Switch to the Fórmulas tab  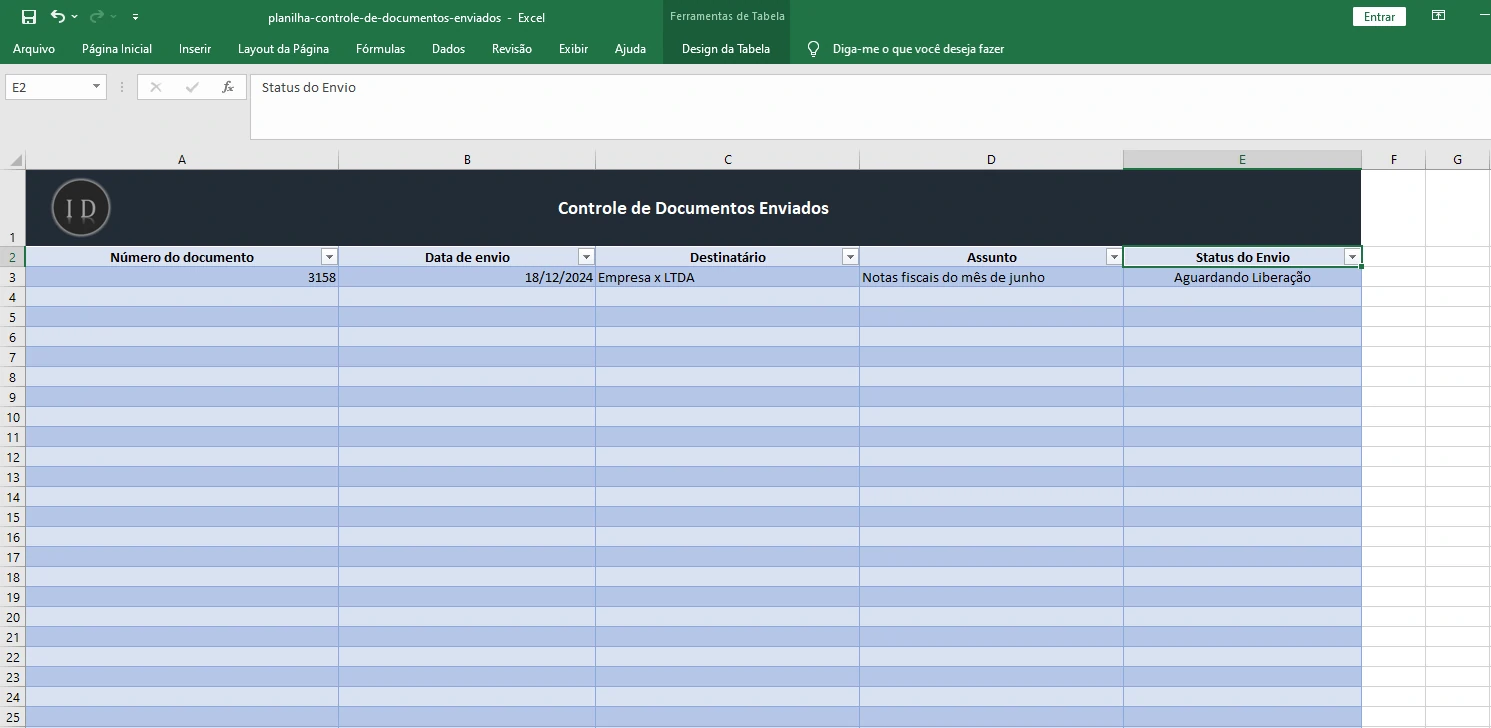[x=380, y=48]
